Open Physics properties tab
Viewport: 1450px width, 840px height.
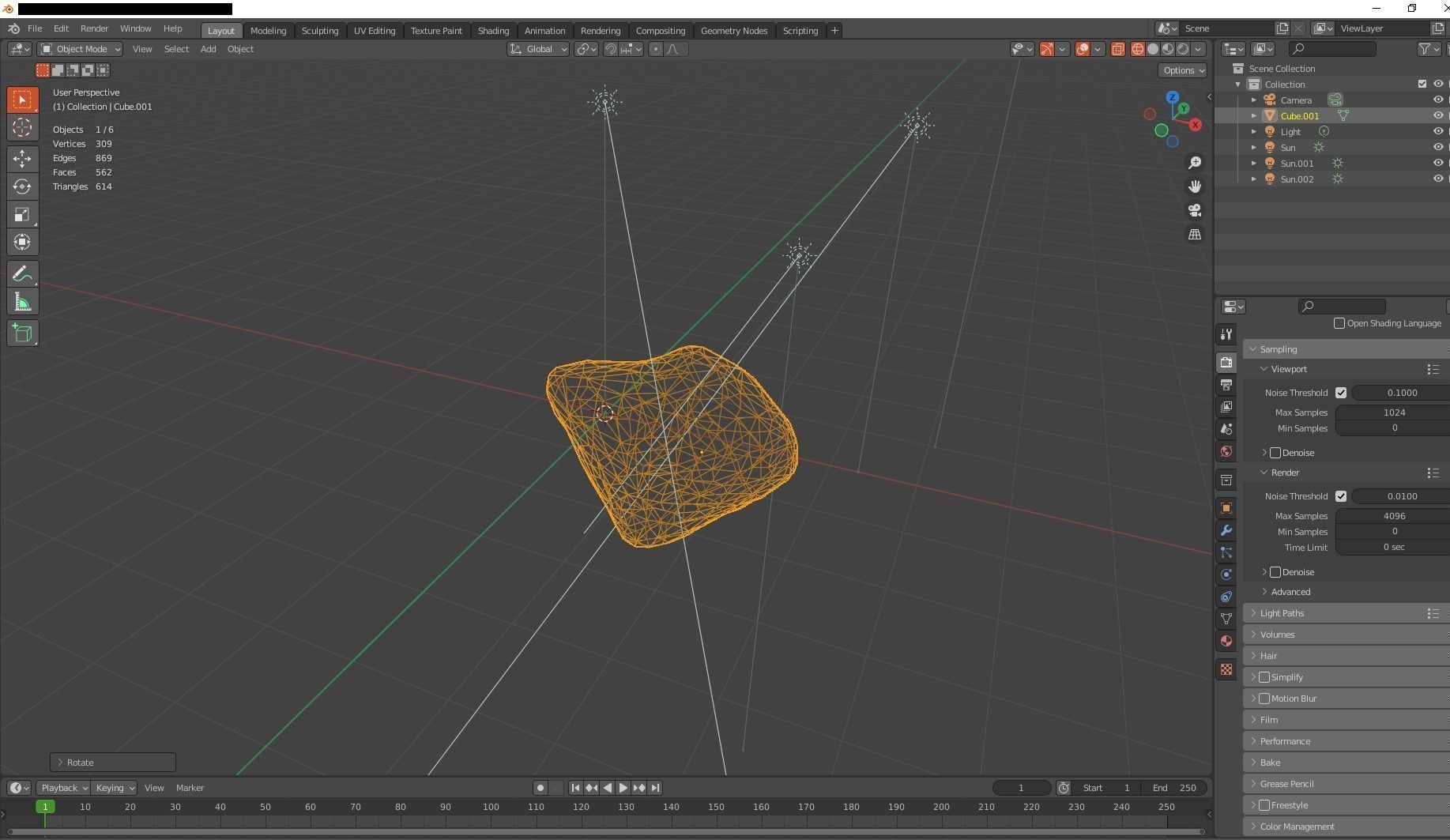(1226, 574)
